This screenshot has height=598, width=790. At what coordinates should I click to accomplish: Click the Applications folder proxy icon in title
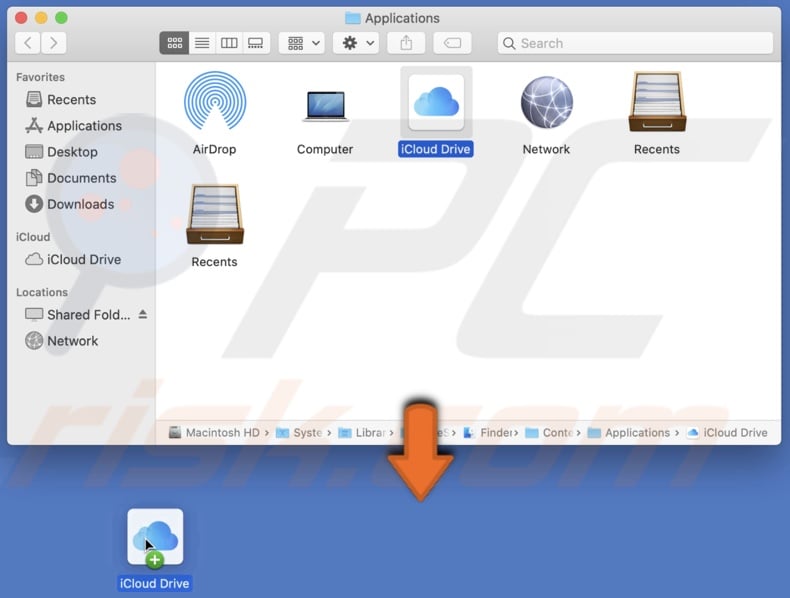tap(353, 18)
